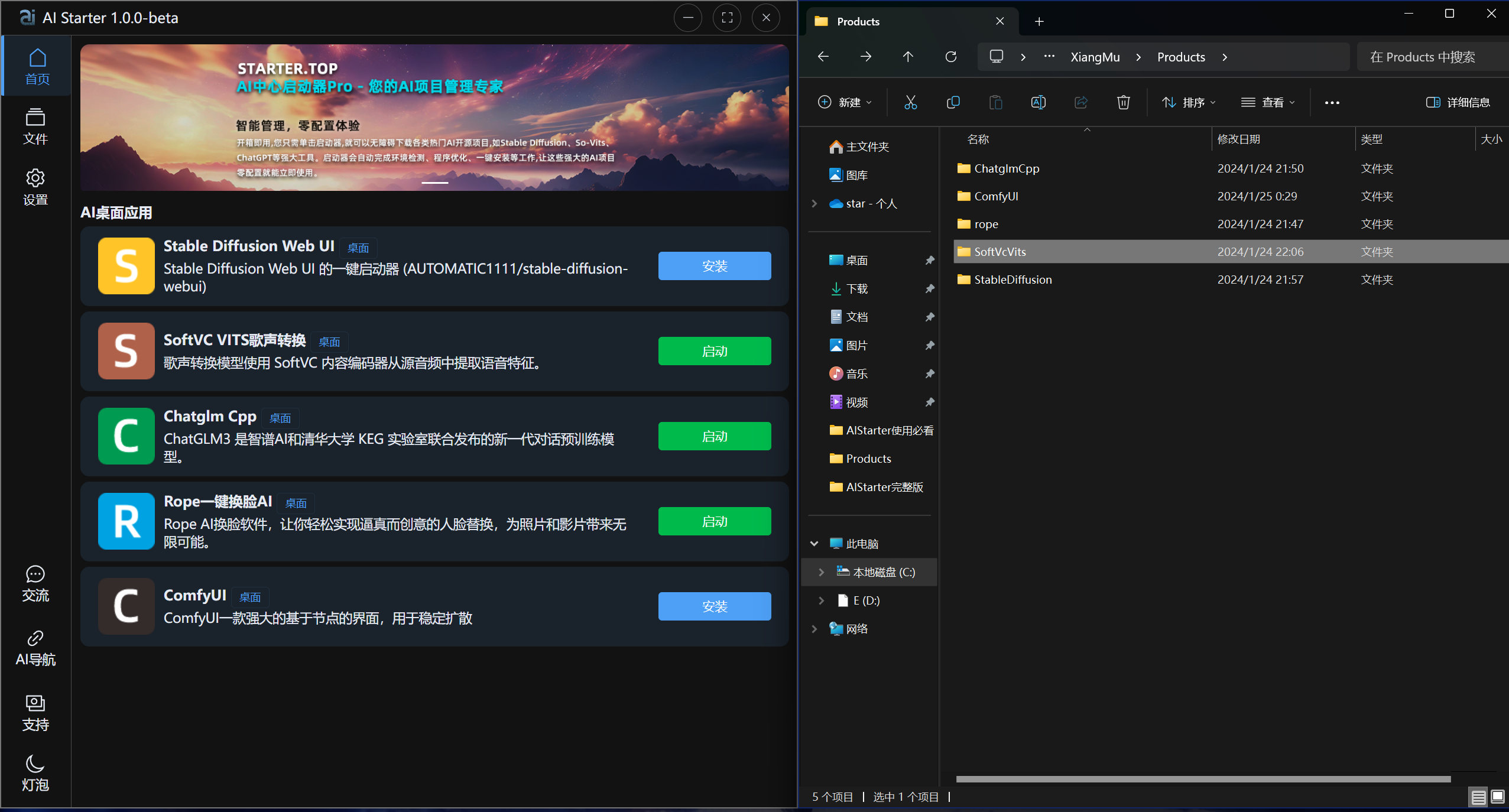
Task: Open the 排序 sort dropdown
Action: pos(1189,103)
